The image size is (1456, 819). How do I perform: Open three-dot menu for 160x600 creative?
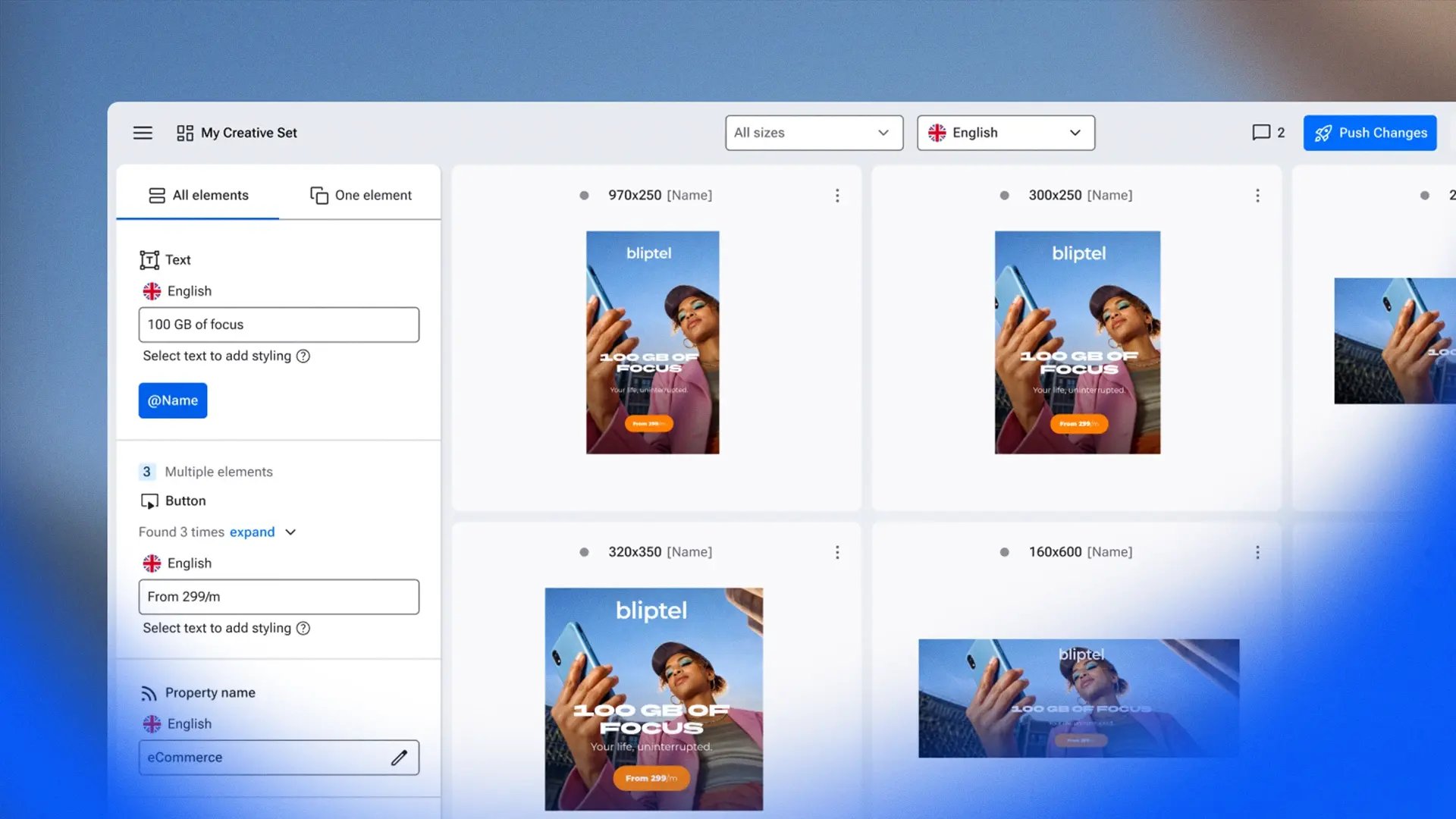[1257, 553]
